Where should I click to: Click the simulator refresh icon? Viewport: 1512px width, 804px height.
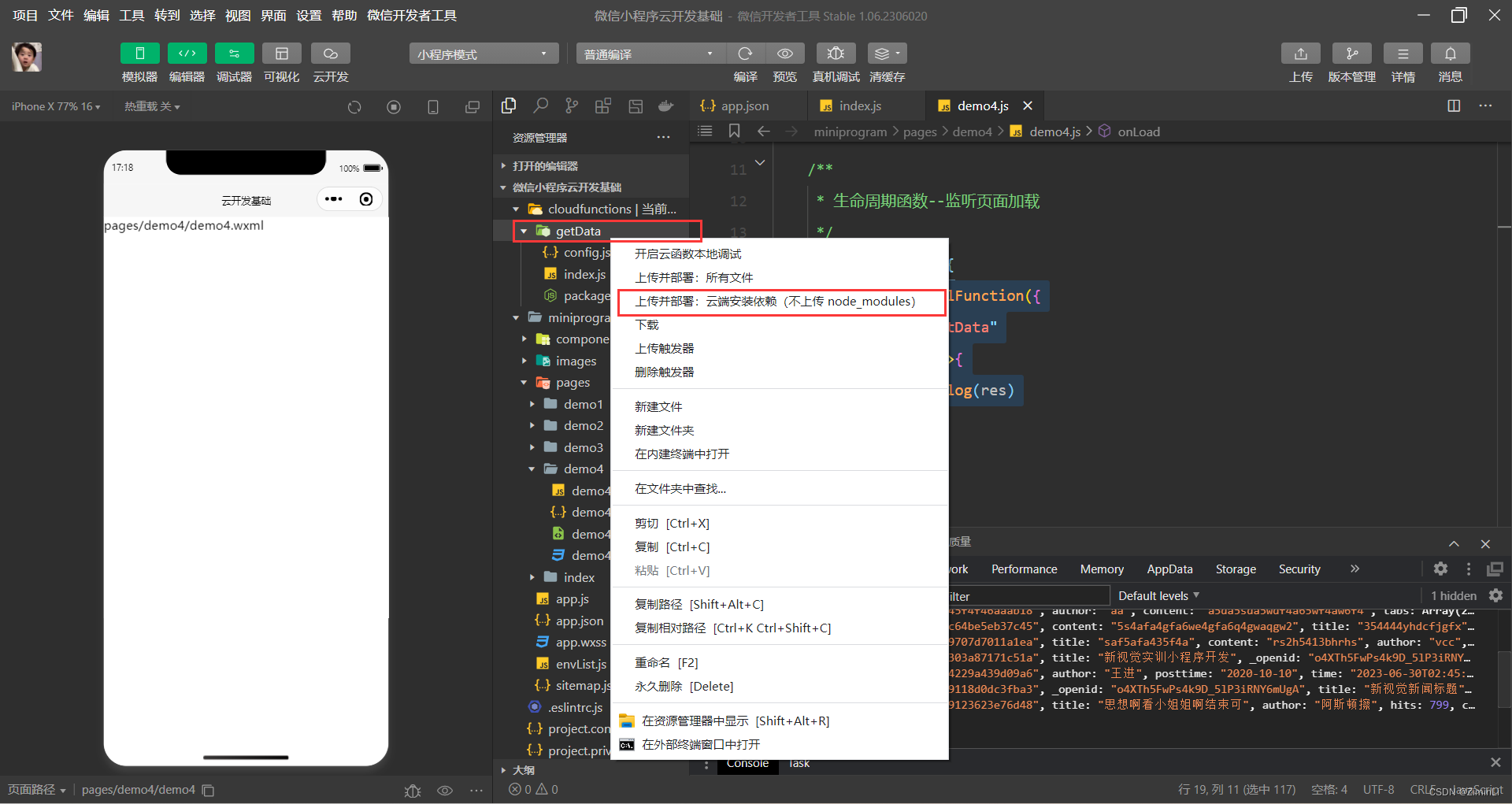[354, 107]
